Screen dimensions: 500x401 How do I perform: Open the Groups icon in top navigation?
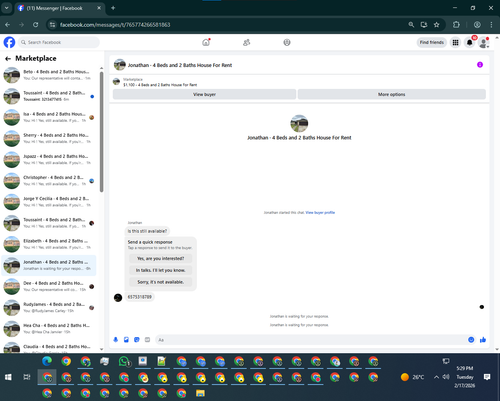coord(287,42)
